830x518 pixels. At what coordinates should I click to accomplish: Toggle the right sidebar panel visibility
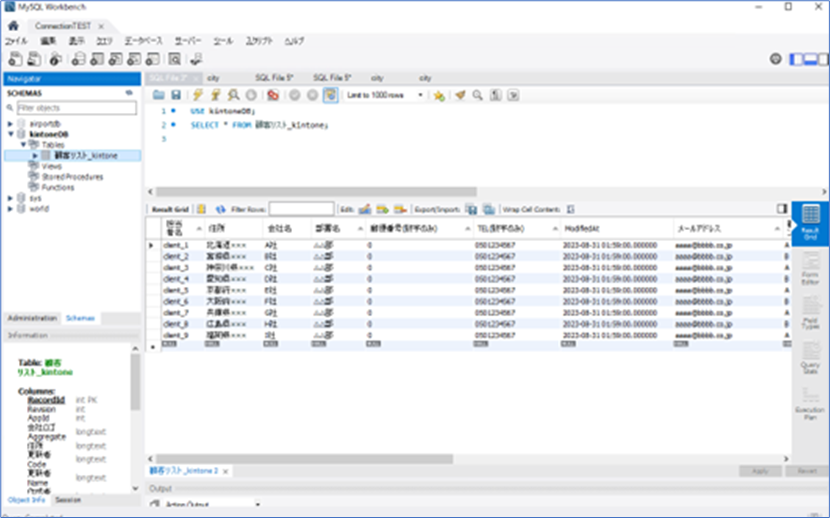[x=824, y=59]
